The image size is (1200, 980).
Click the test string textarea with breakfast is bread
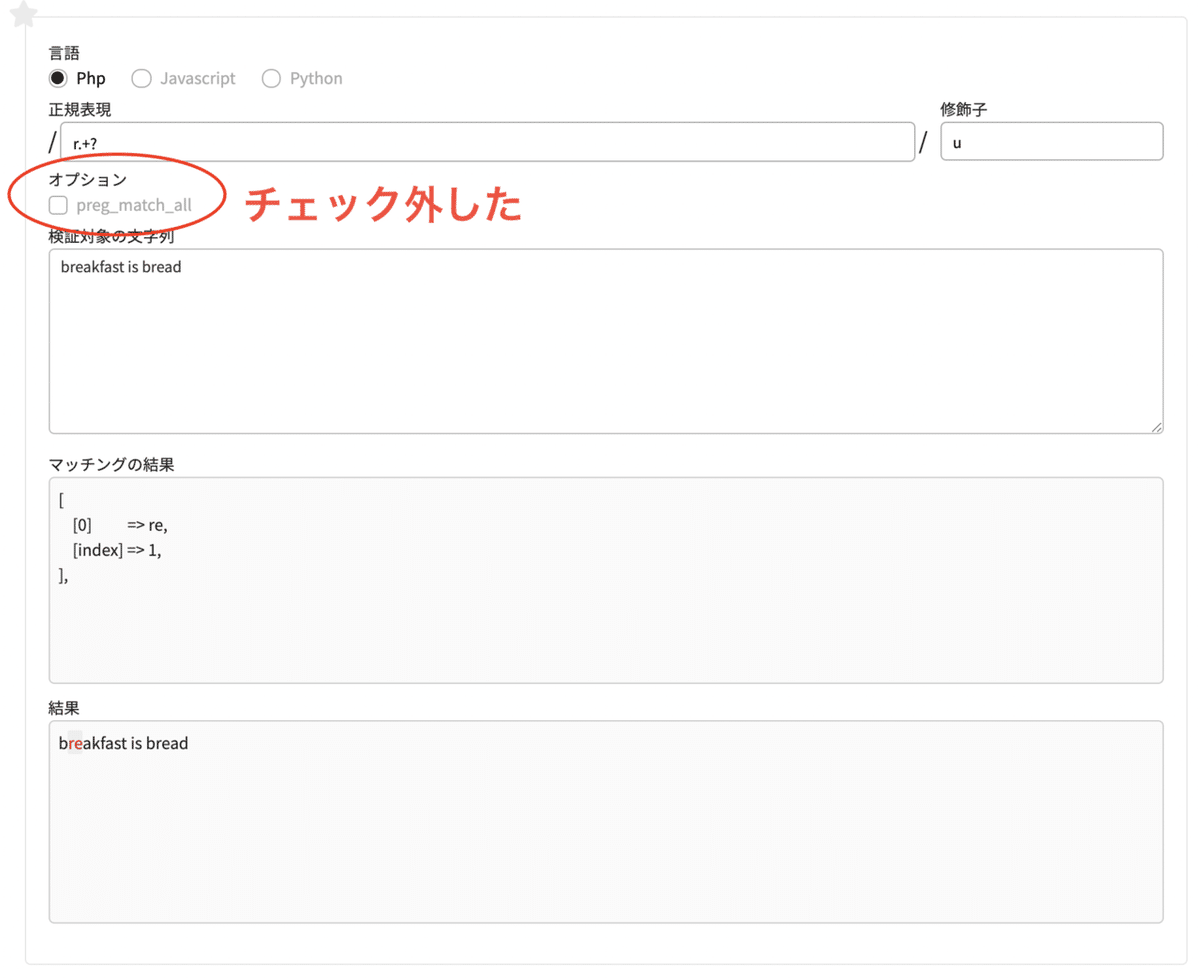pyautogui.click(x=606, y=341)
